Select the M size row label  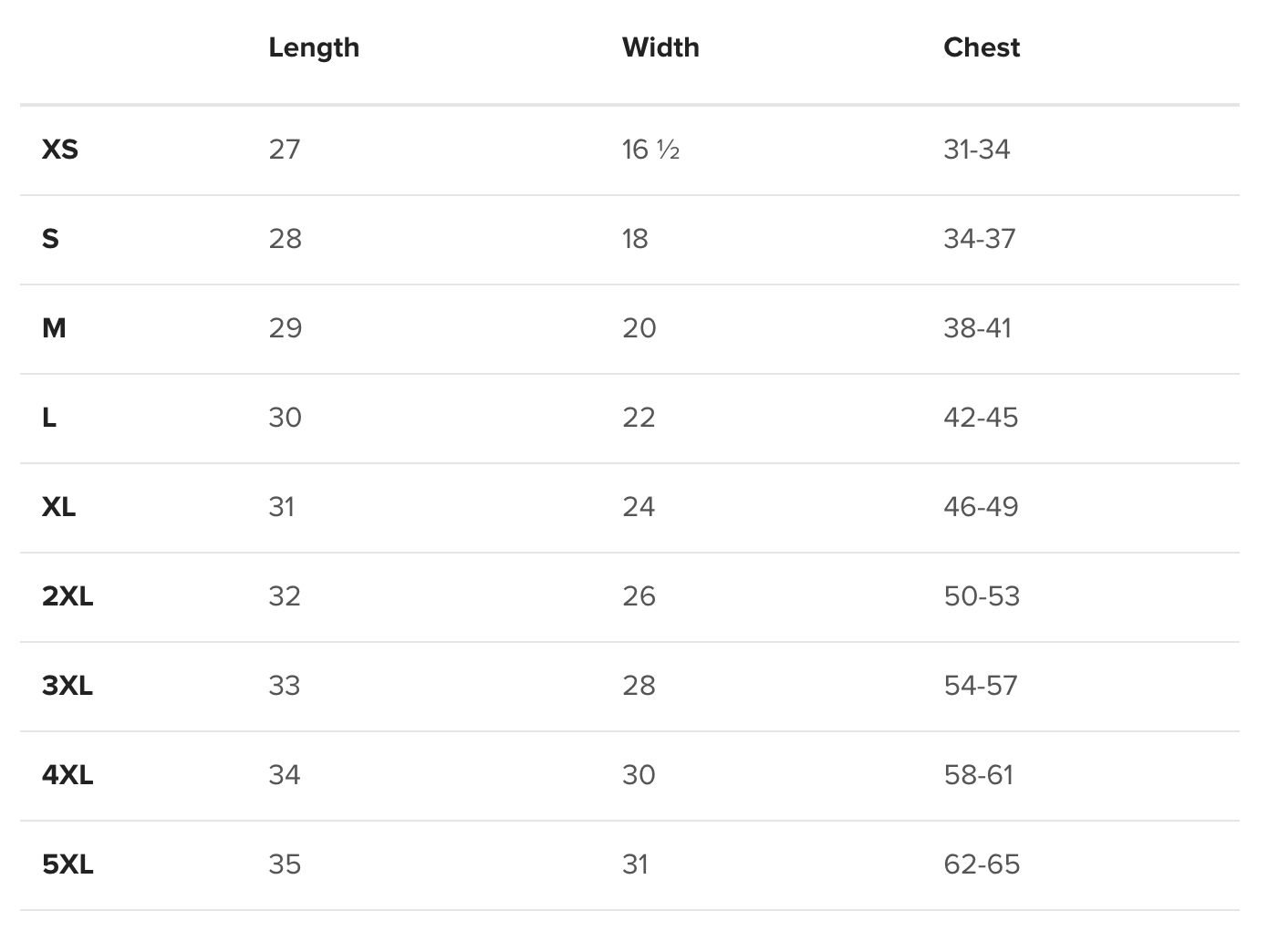pyautogui.click(x=54, y=328)
